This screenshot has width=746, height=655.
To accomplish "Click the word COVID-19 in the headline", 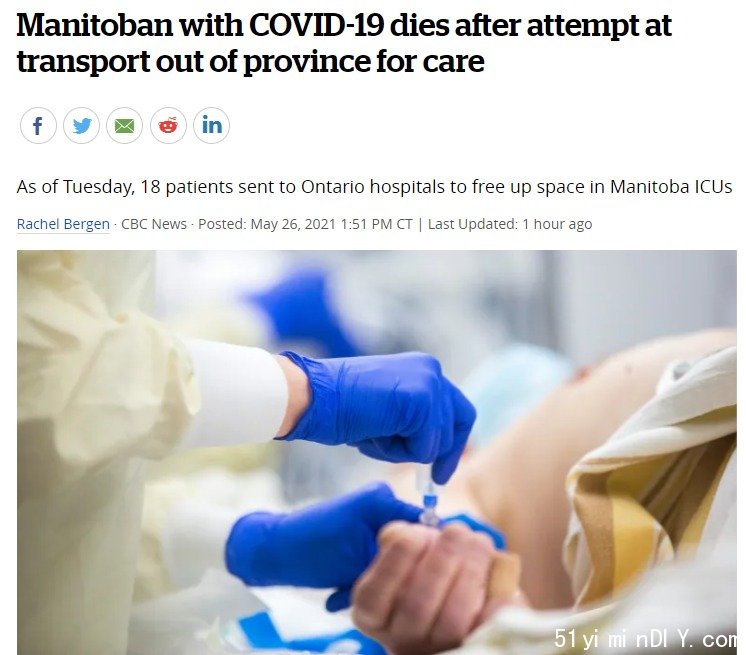I will 316,25.
